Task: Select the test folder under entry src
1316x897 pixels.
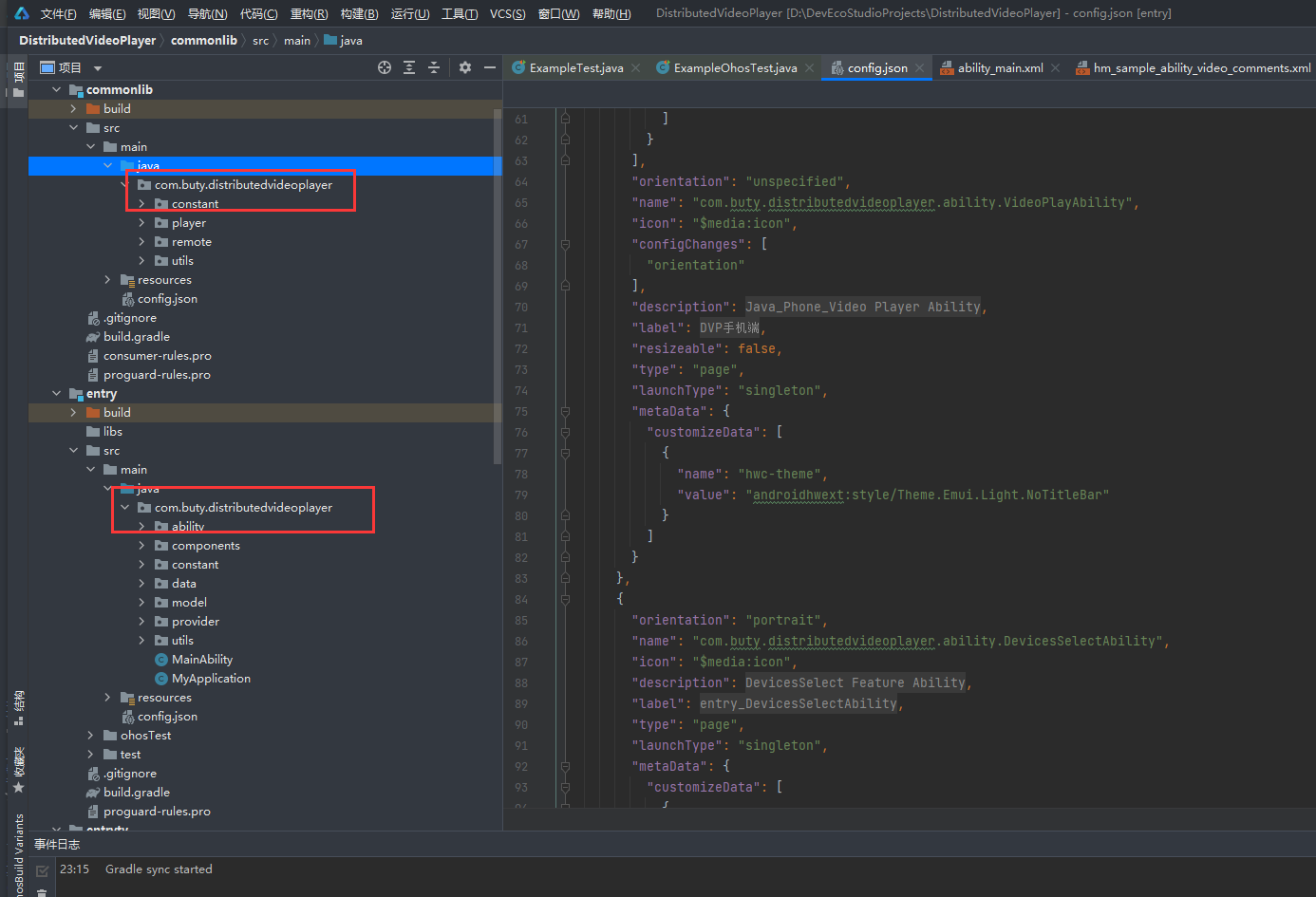Action: [130, 754]
